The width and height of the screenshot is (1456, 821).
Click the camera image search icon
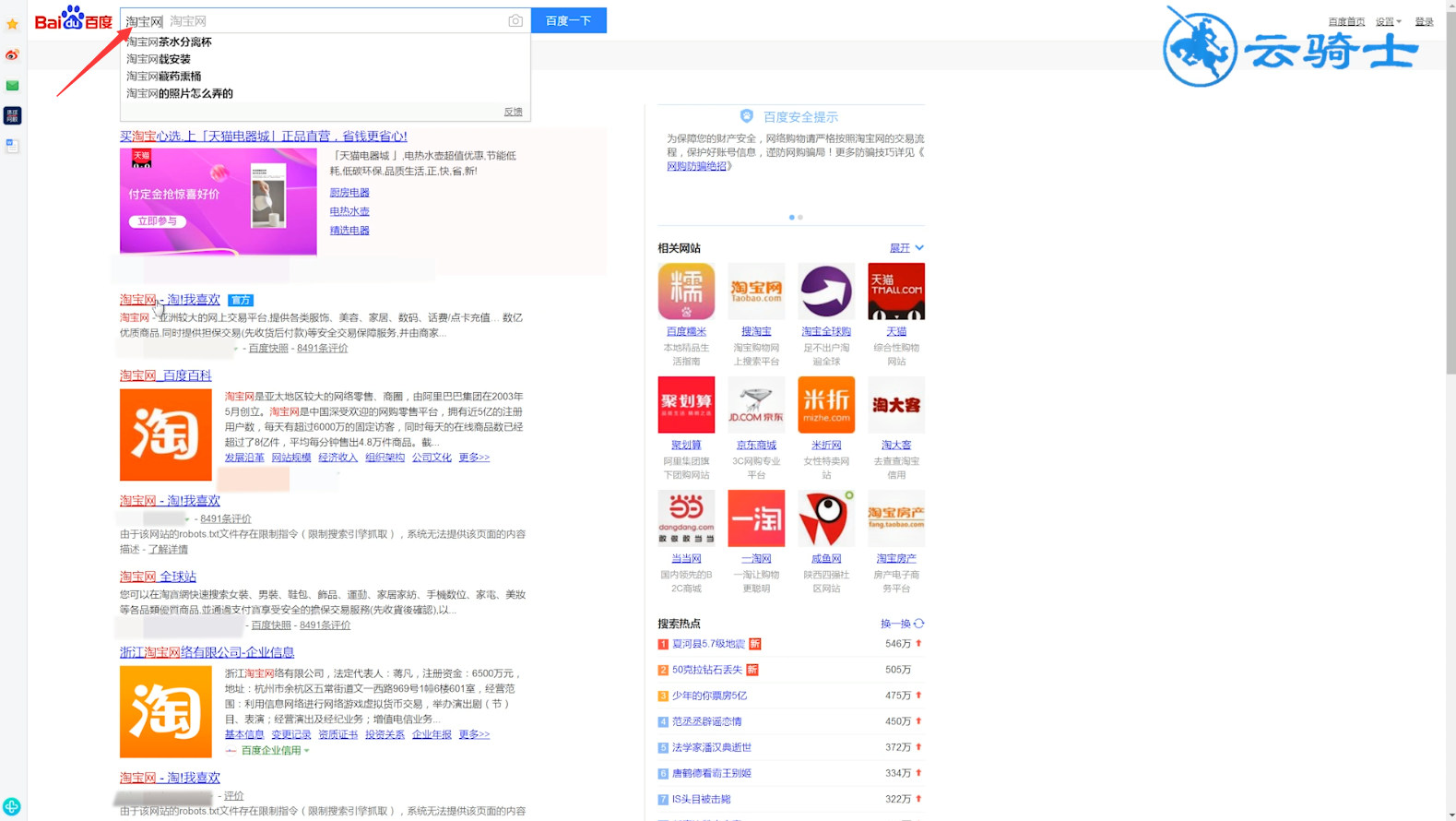pos(515,20)
